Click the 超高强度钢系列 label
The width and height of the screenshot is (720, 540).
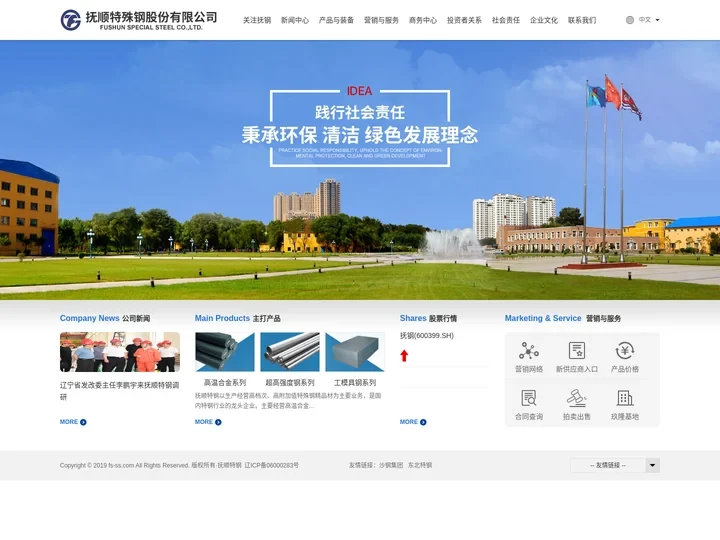pyautogui.click(x=290, y=382)
